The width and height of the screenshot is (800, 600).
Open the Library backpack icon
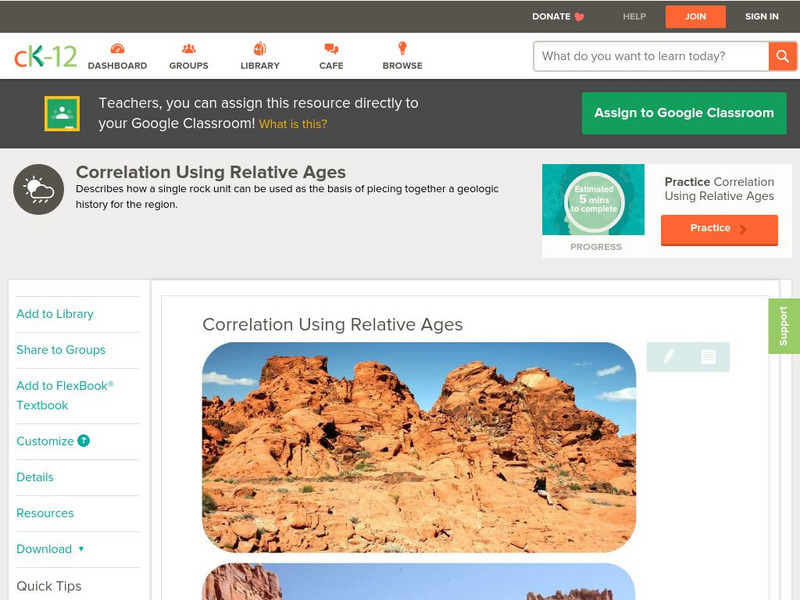(260, 48)
